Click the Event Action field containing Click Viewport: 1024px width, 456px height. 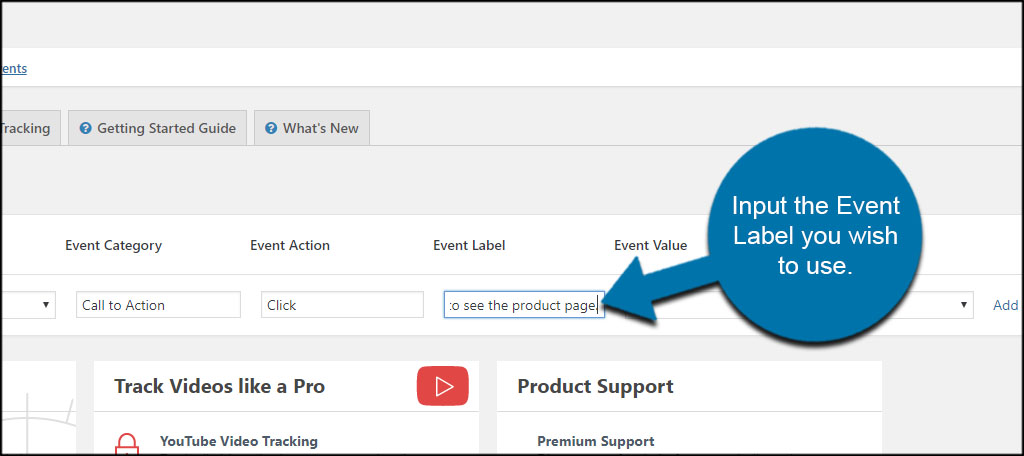[342, 305]
